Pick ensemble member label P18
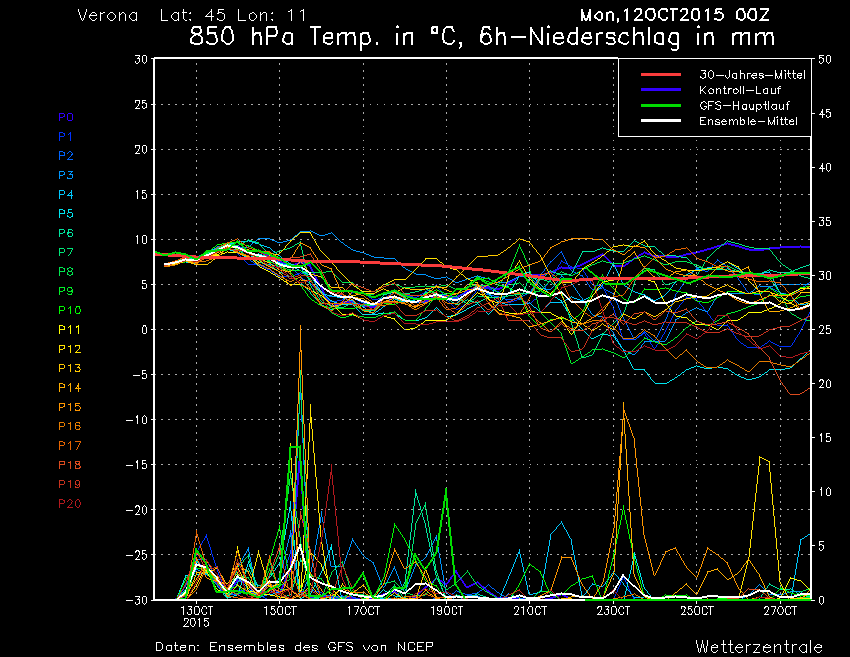The image size is (850, 657). pos(70,465)
